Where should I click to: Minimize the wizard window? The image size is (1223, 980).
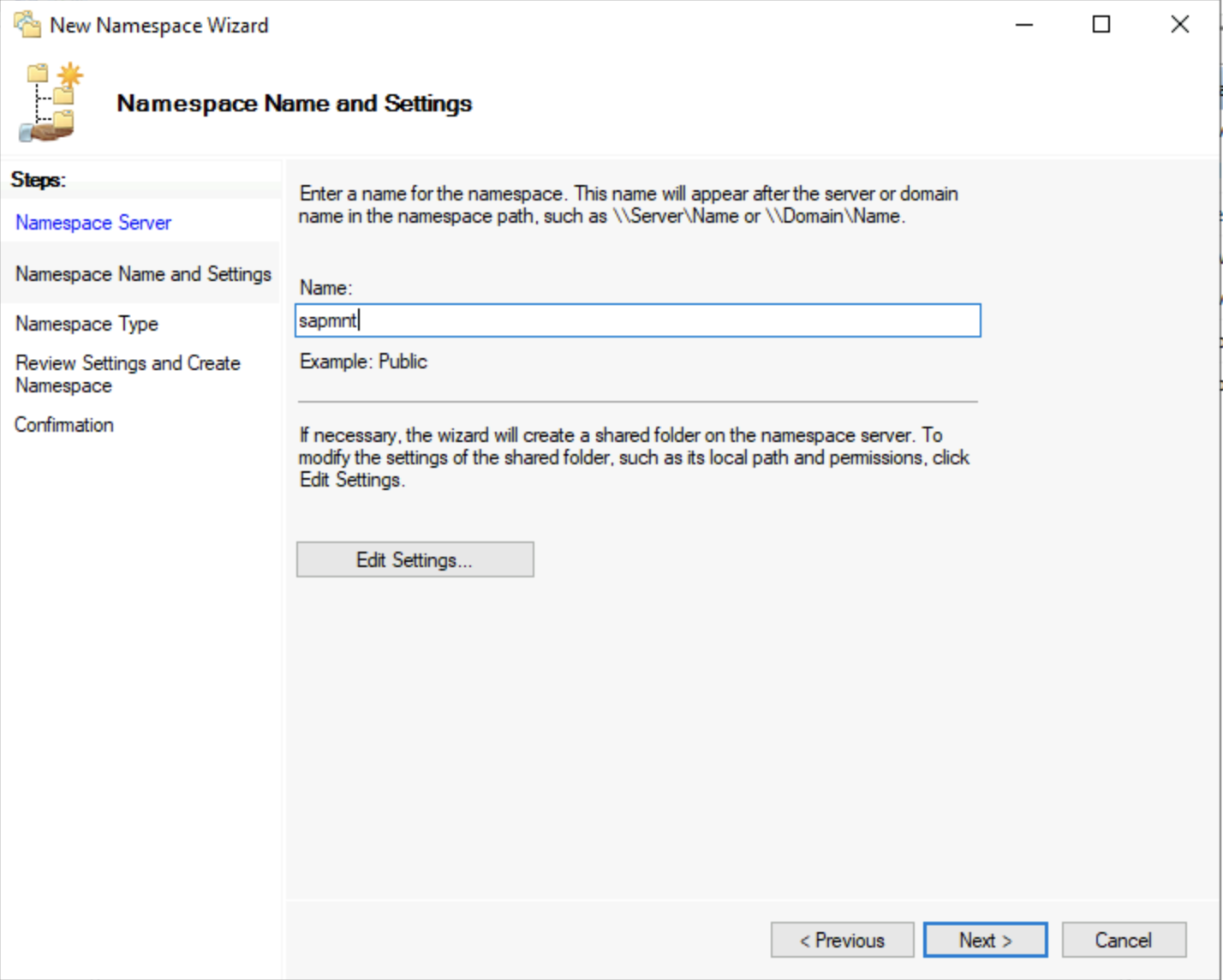pos(1024,25)
